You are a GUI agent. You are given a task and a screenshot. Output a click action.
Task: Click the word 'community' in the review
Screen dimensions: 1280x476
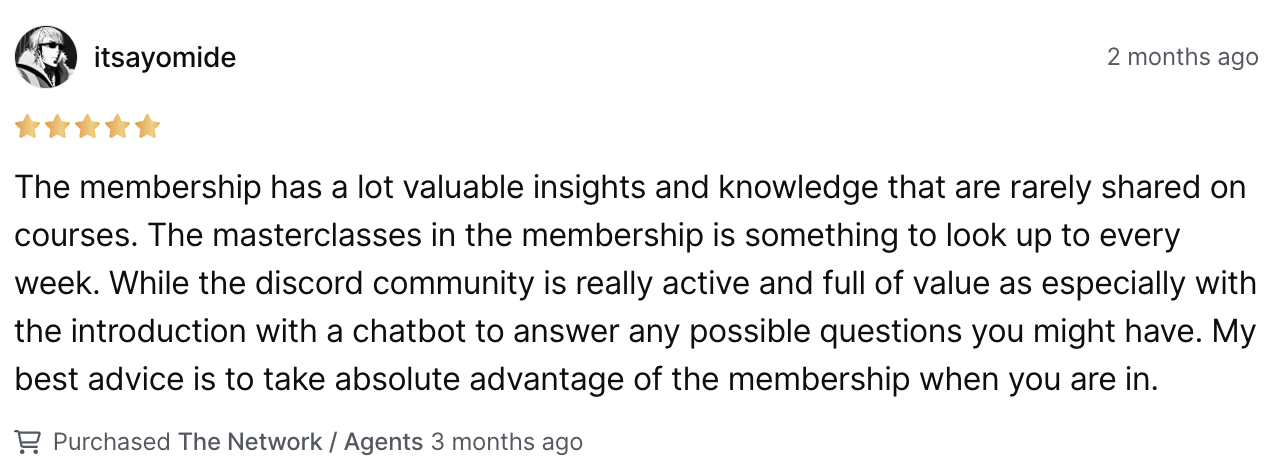(x=452, y=284)
